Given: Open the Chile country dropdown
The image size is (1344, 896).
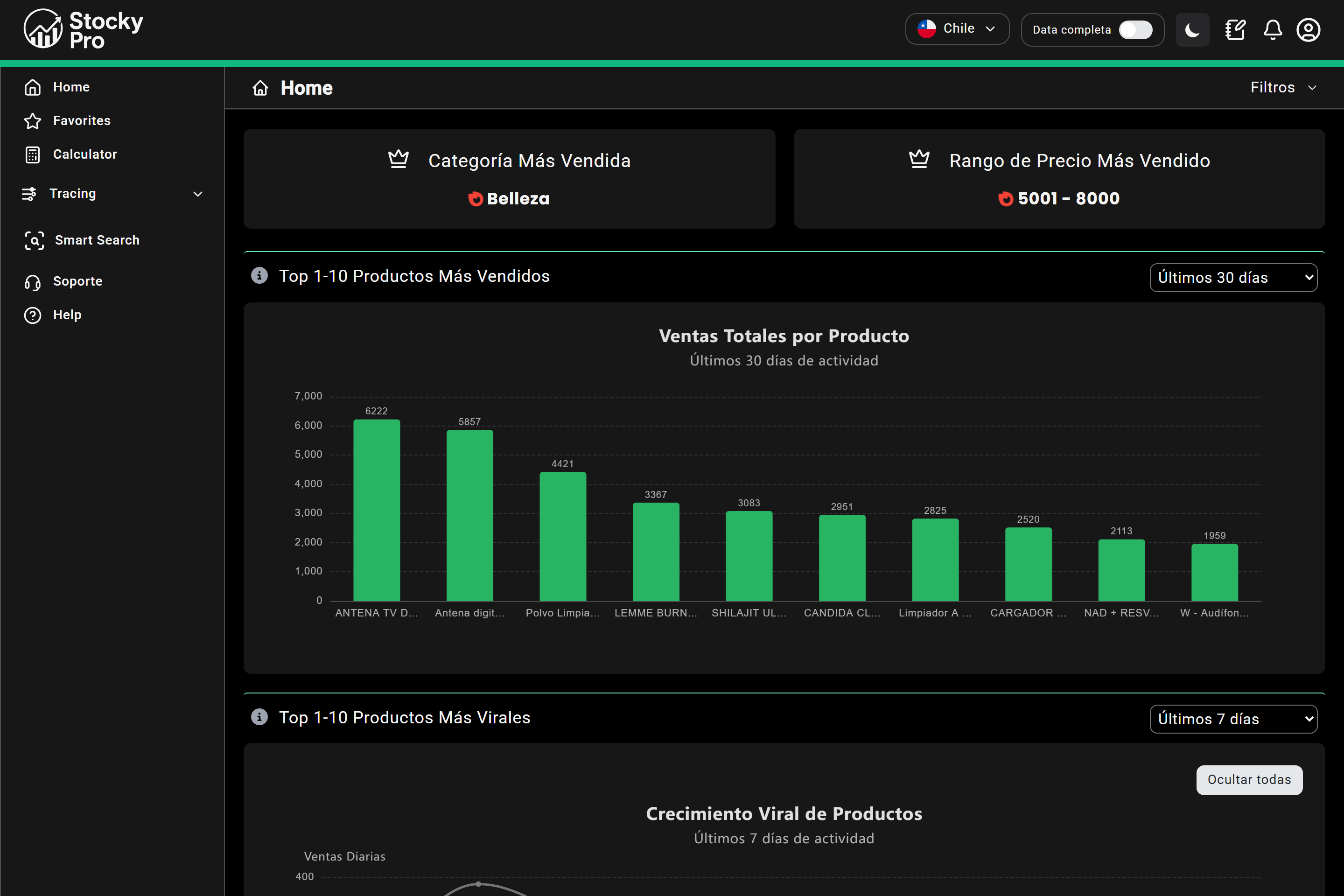Looking at the screenshot, I should tap(957, 28).
